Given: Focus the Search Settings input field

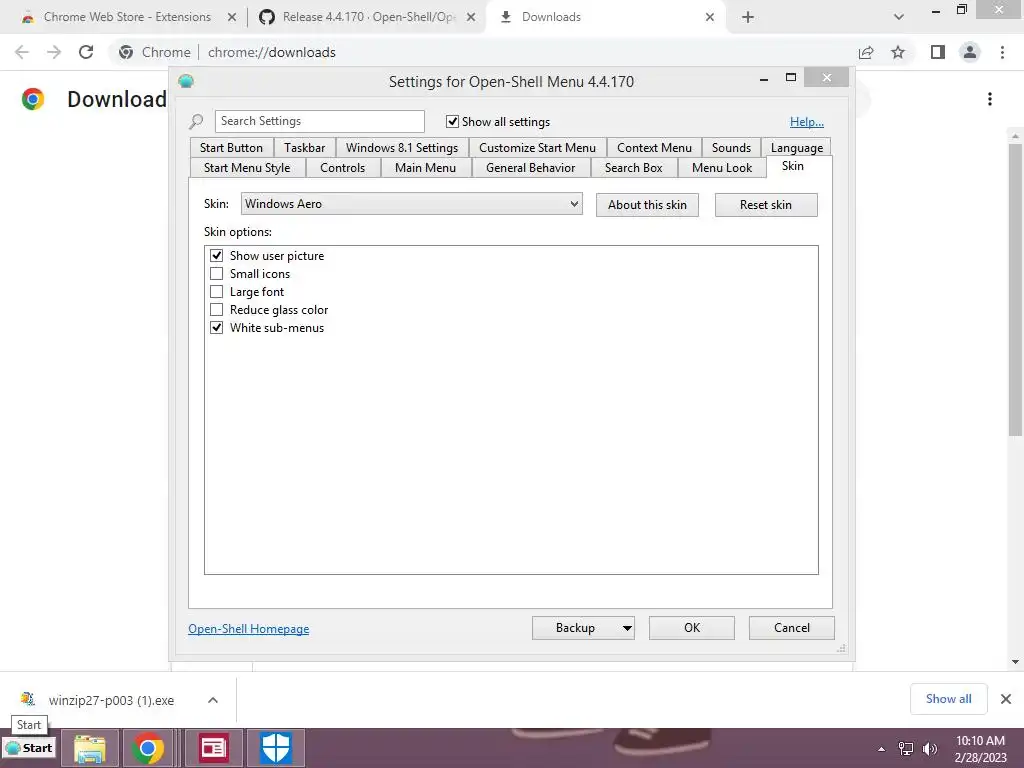Looking at the screenshot, I should [x=319, y=121].
